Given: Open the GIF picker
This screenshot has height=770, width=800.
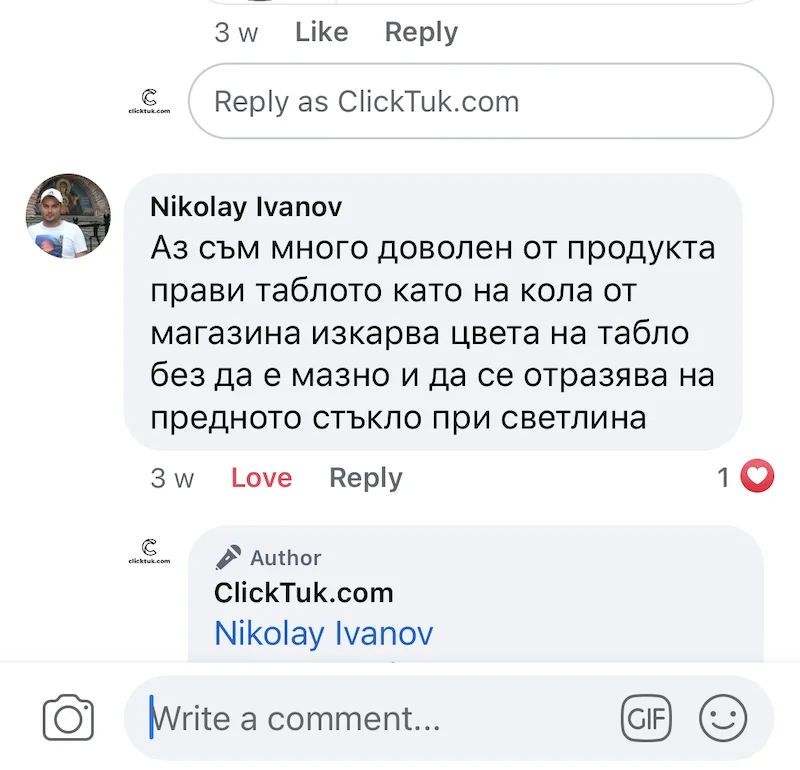Looking at the screenshot, I should click(646, 718).
